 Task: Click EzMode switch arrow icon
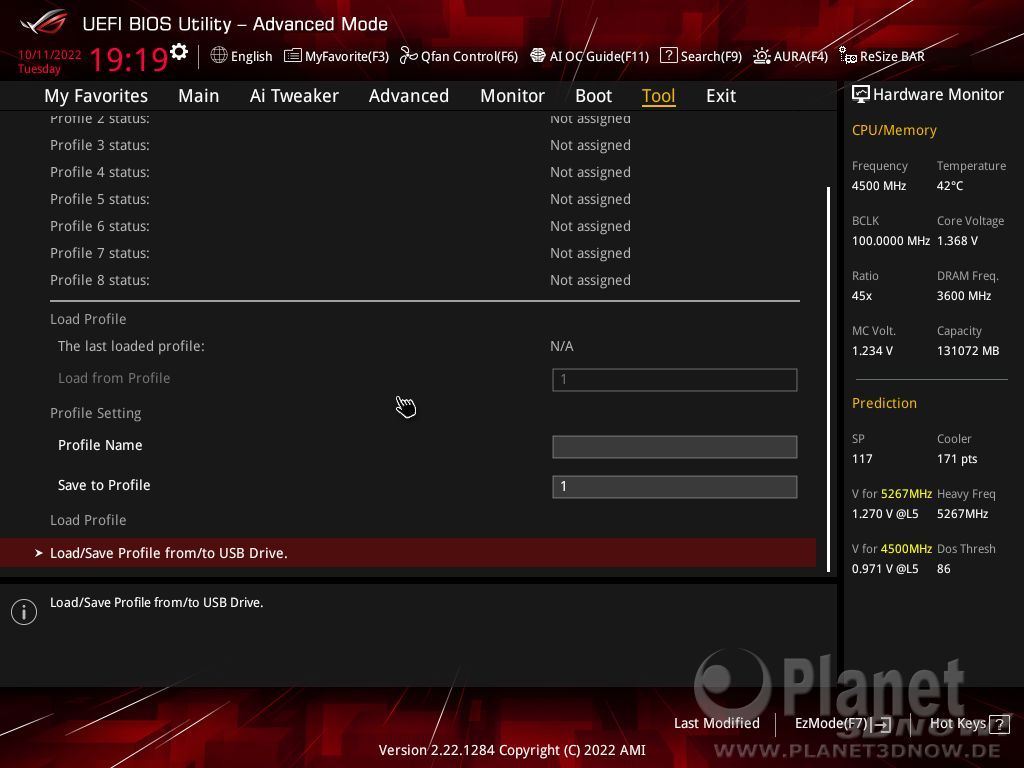tap(882, 724)
